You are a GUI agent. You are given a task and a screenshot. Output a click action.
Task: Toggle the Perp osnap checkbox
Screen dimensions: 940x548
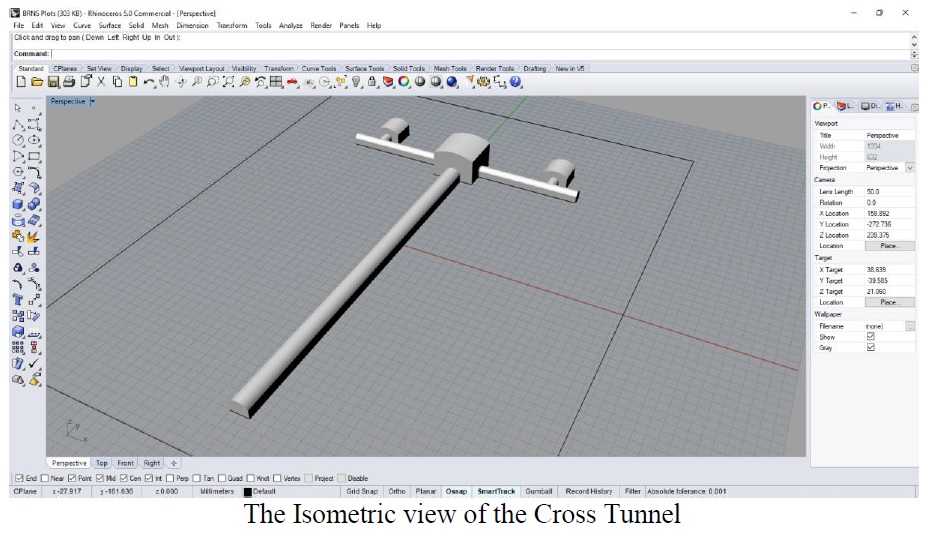click(170, 478)
